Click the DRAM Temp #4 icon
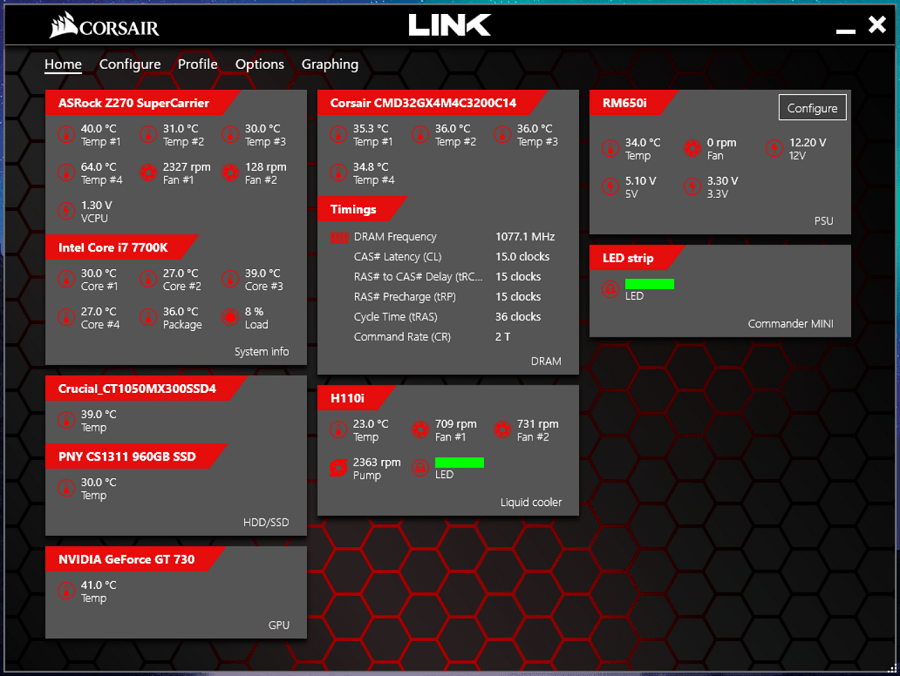900x676 pixels. [339, 173]
